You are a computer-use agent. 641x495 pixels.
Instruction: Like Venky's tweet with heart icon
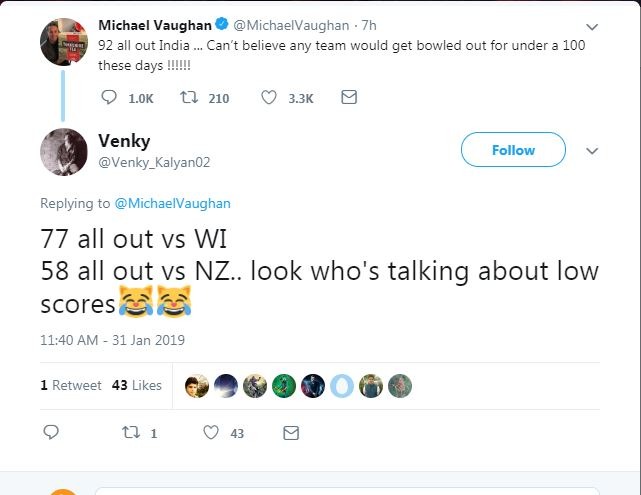point(210,433)
